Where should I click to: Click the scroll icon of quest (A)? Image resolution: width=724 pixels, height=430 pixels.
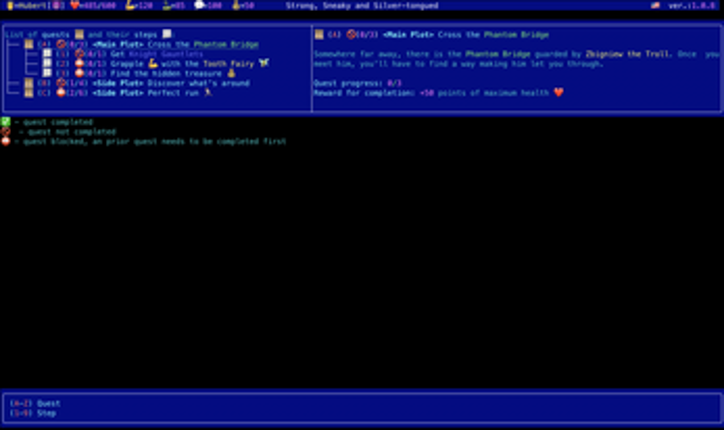point(29,44)
